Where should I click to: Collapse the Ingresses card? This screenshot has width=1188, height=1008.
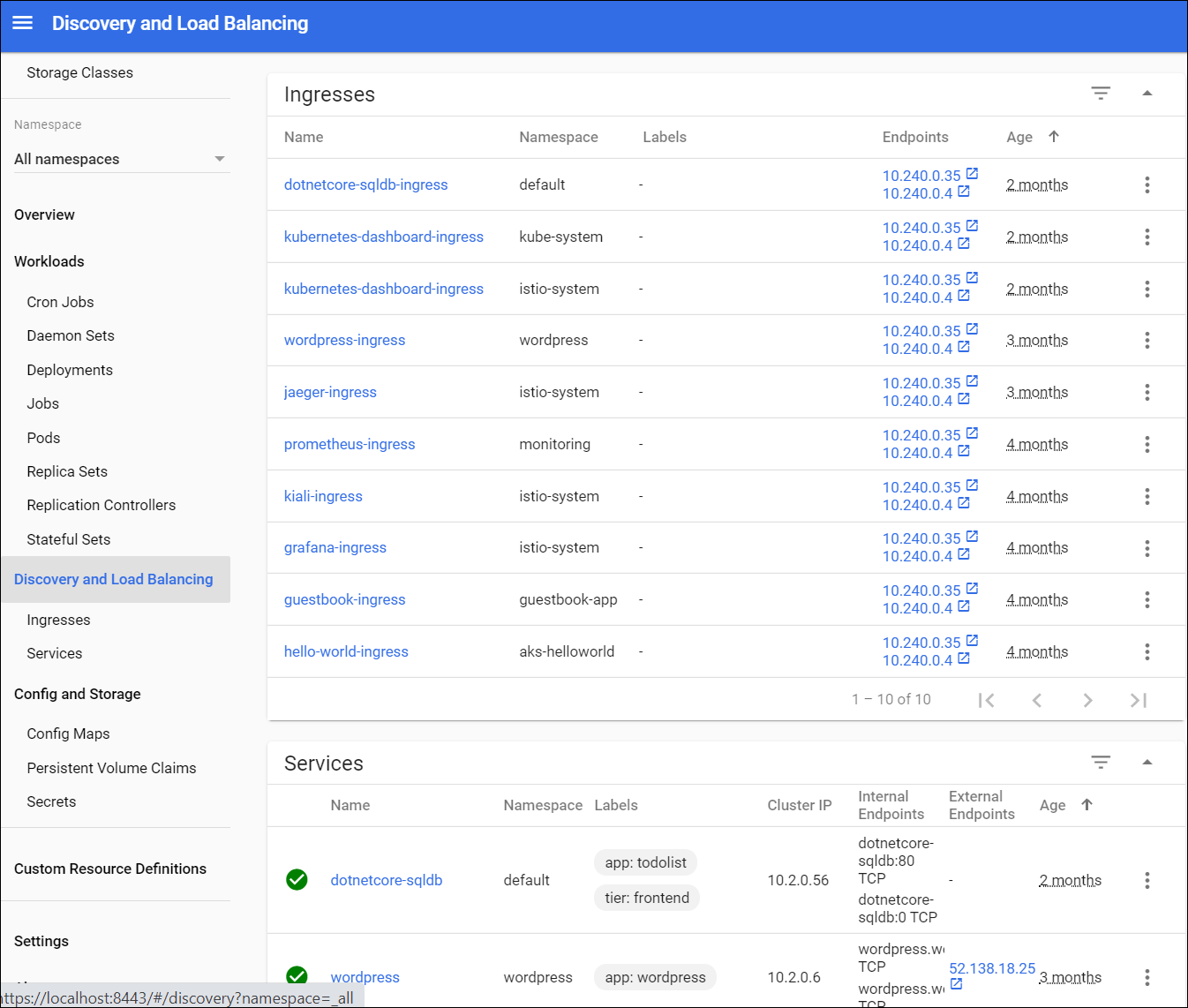(x=1147, y=94)
